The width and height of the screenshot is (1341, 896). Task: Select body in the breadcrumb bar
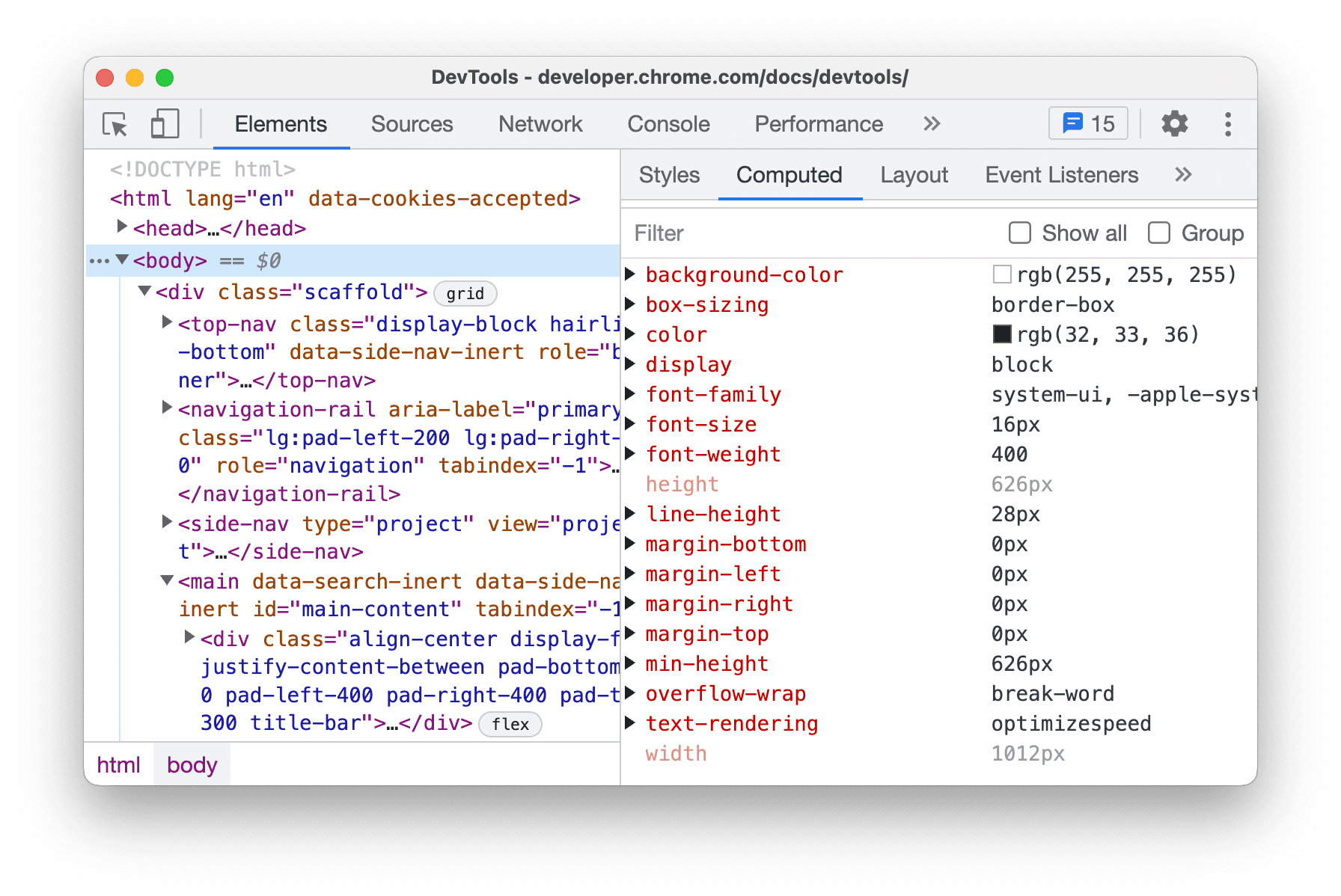192,764
